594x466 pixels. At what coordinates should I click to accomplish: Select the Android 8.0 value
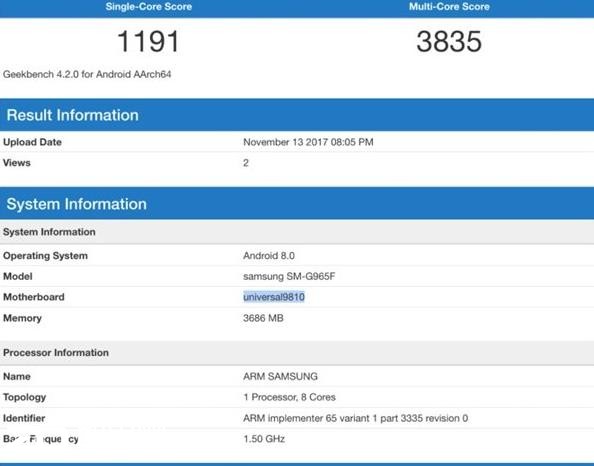[269, 256]
